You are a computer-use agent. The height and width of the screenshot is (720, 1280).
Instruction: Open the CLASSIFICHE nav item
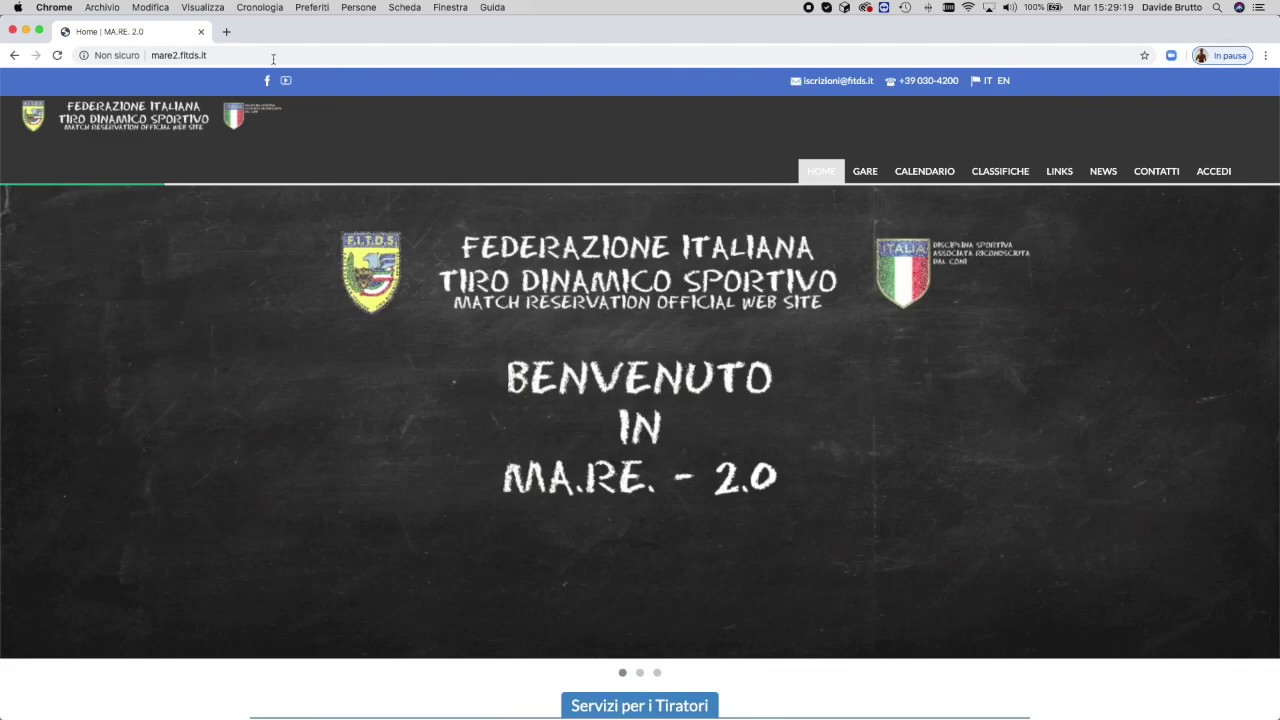click(1000, 171)
